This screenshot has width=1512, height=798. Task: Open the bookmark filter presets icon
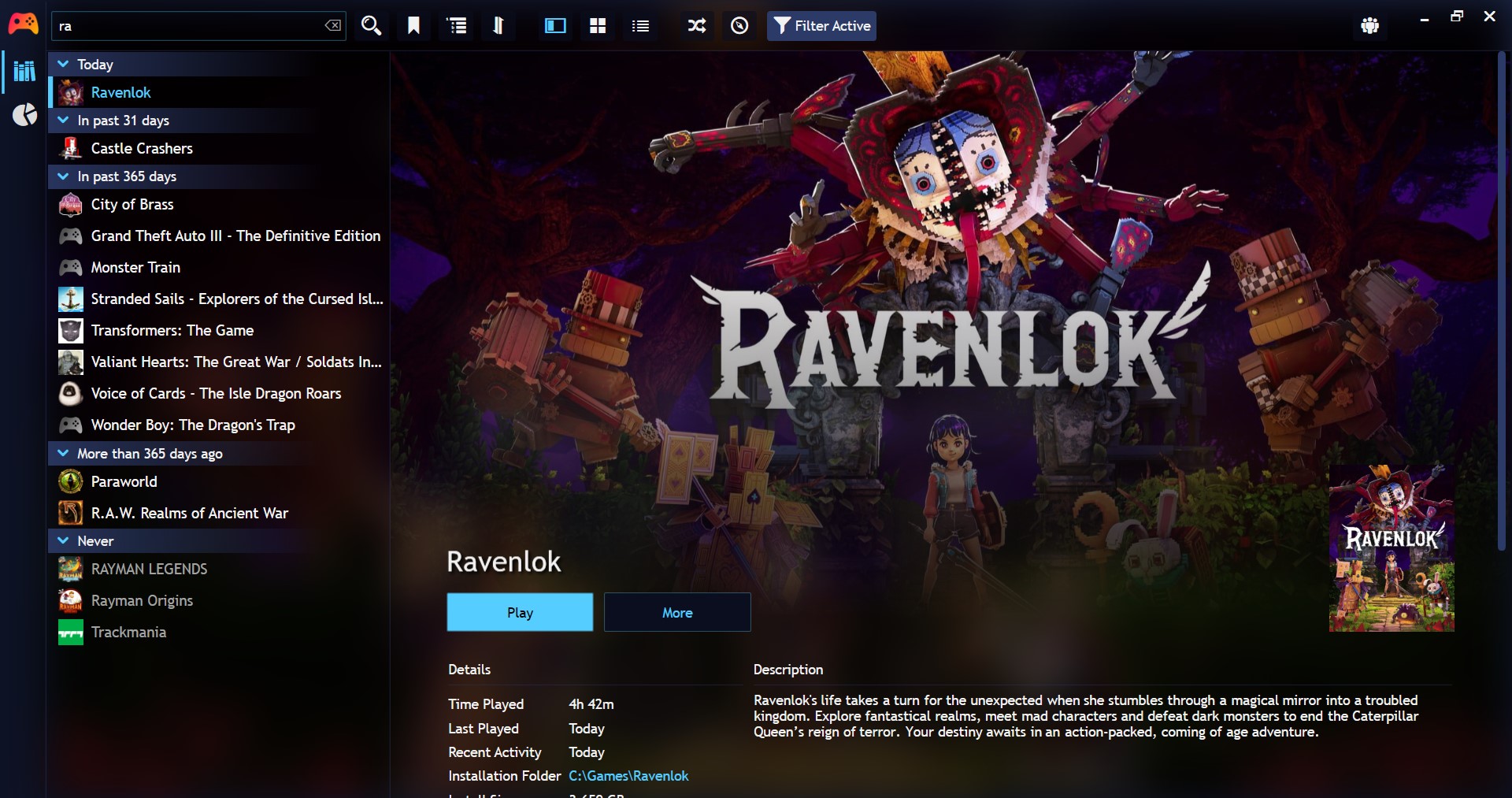(413, 26)
